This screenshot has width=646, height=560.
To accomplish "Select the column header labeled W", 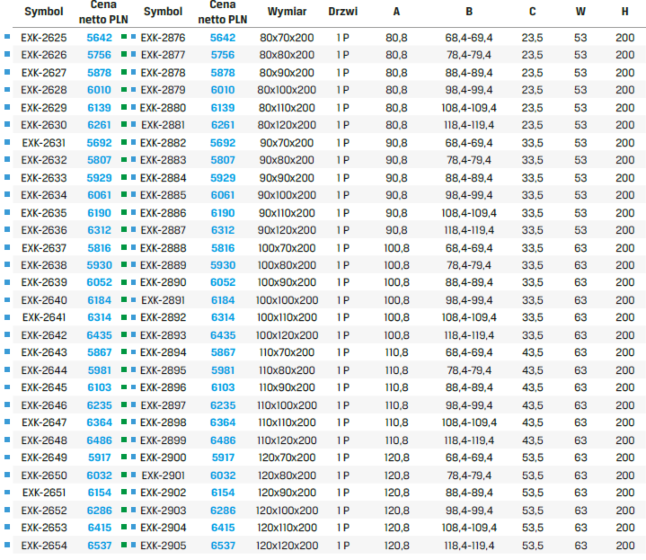I will tap(580, 12).
